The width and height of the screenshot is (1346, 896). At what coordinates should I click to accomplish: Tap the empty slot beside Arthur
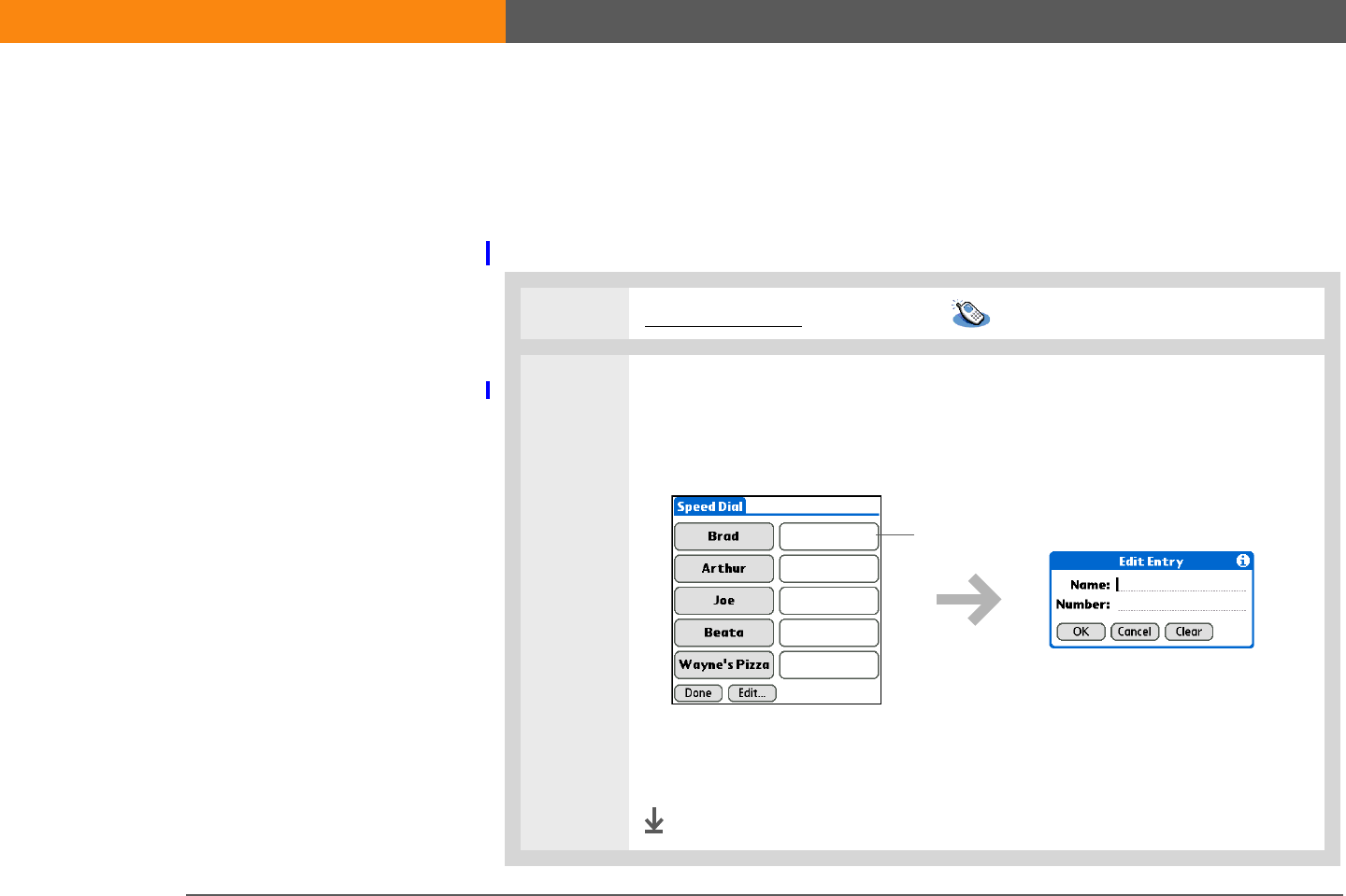point(828,568)
